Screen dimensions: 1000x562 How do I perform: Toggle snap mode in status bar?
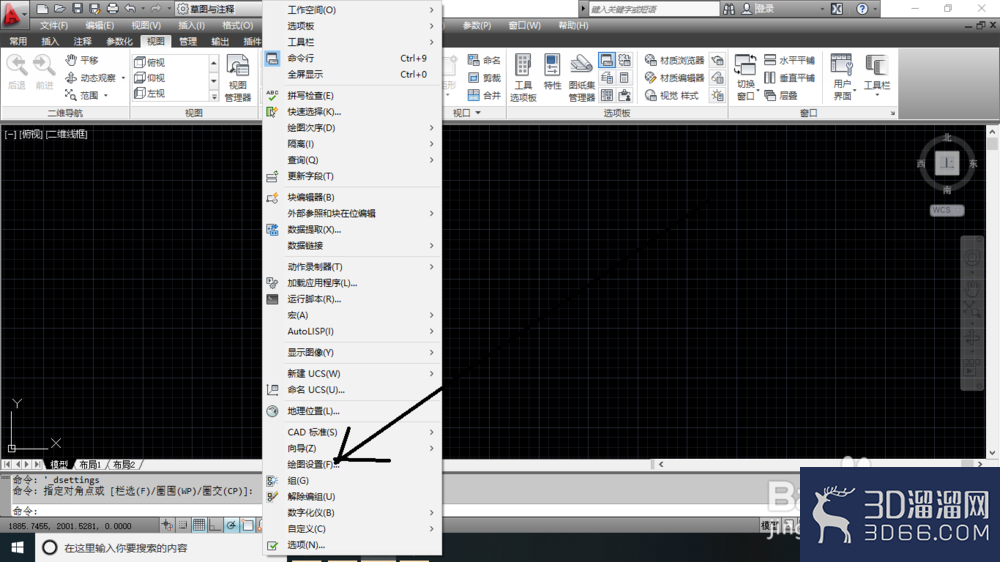[x=183, y=526]
